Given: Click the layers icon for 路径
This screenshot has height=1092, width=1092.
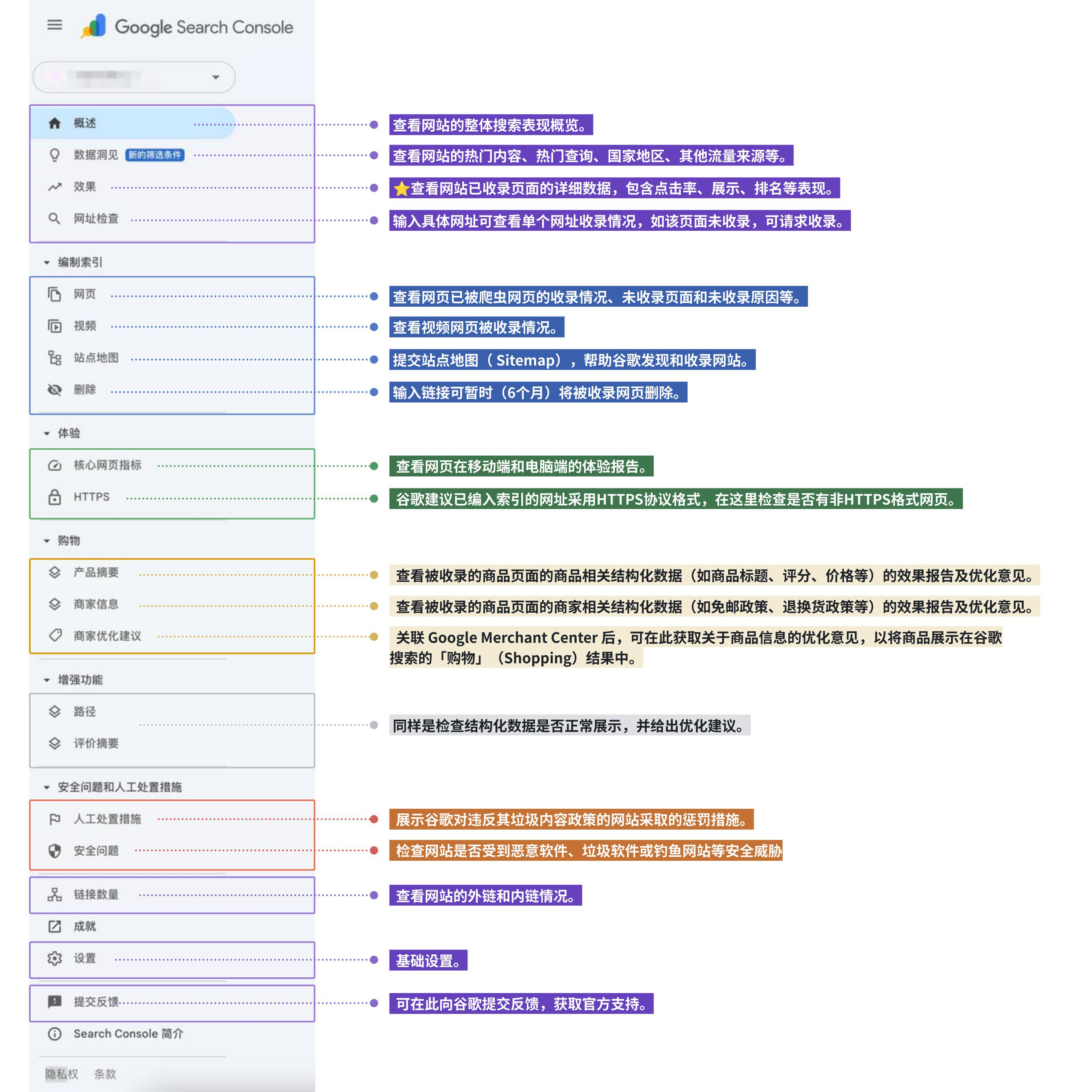Looking at the screenshot, I should click(54, 712).
